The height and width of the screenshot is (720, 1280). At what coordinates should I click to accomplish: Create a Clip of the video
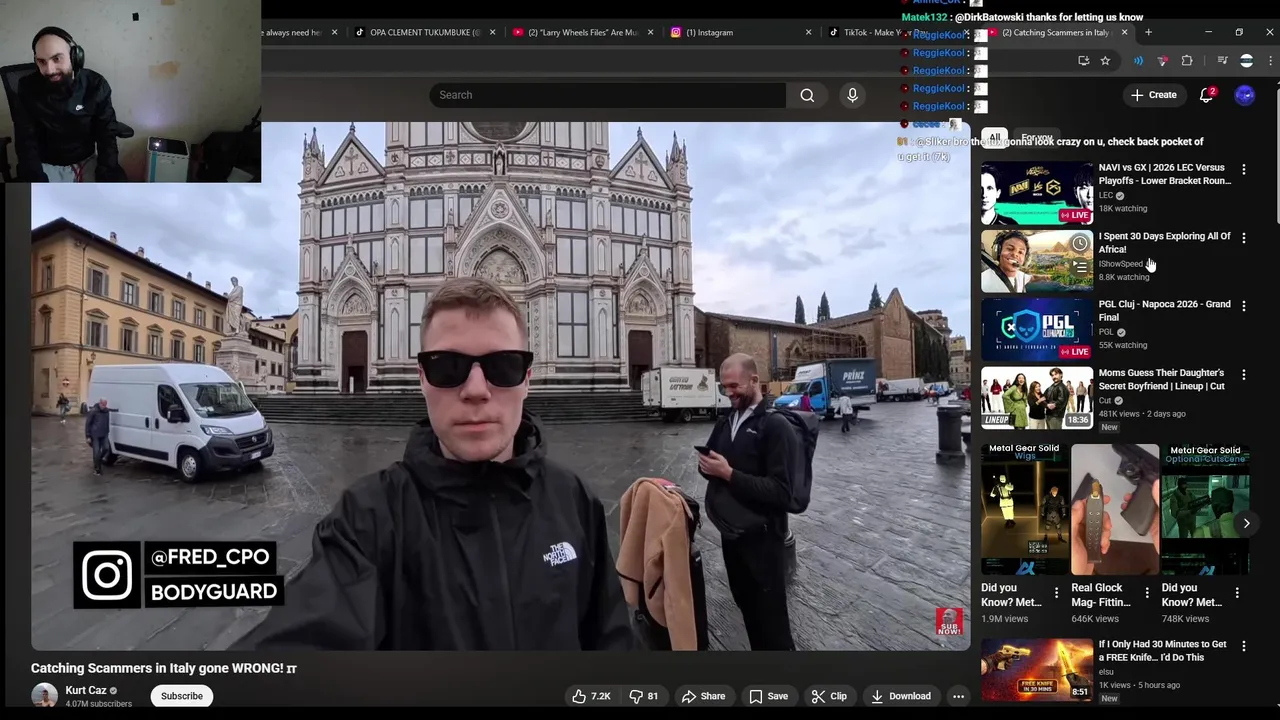829,696
